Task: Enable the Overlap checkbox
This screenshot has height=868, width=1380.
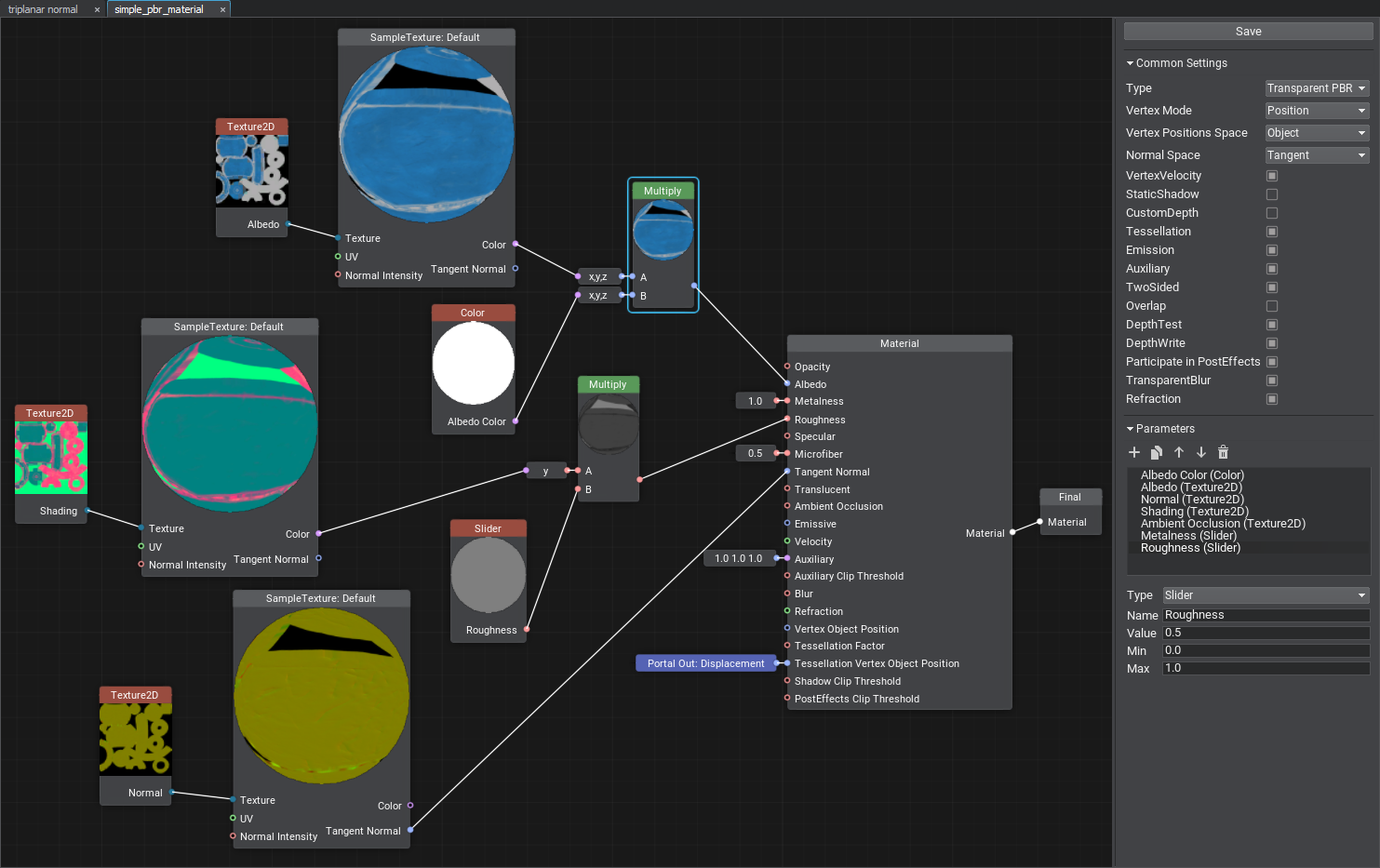Action: 1272,306
